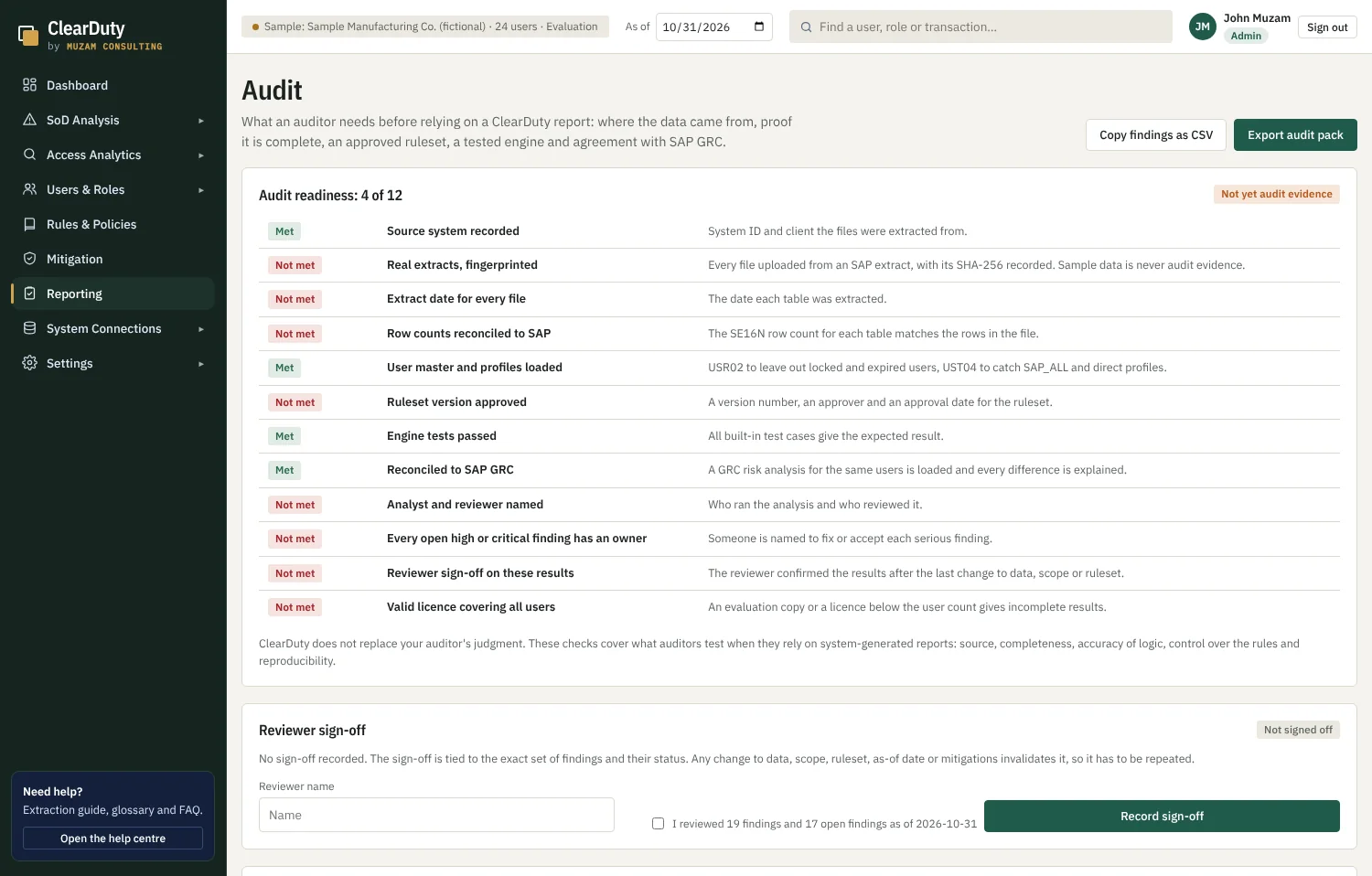Viewport: 1372px width, 876px height.
Task: Go to Rules & Policies
Action: [x=113, y=224]
